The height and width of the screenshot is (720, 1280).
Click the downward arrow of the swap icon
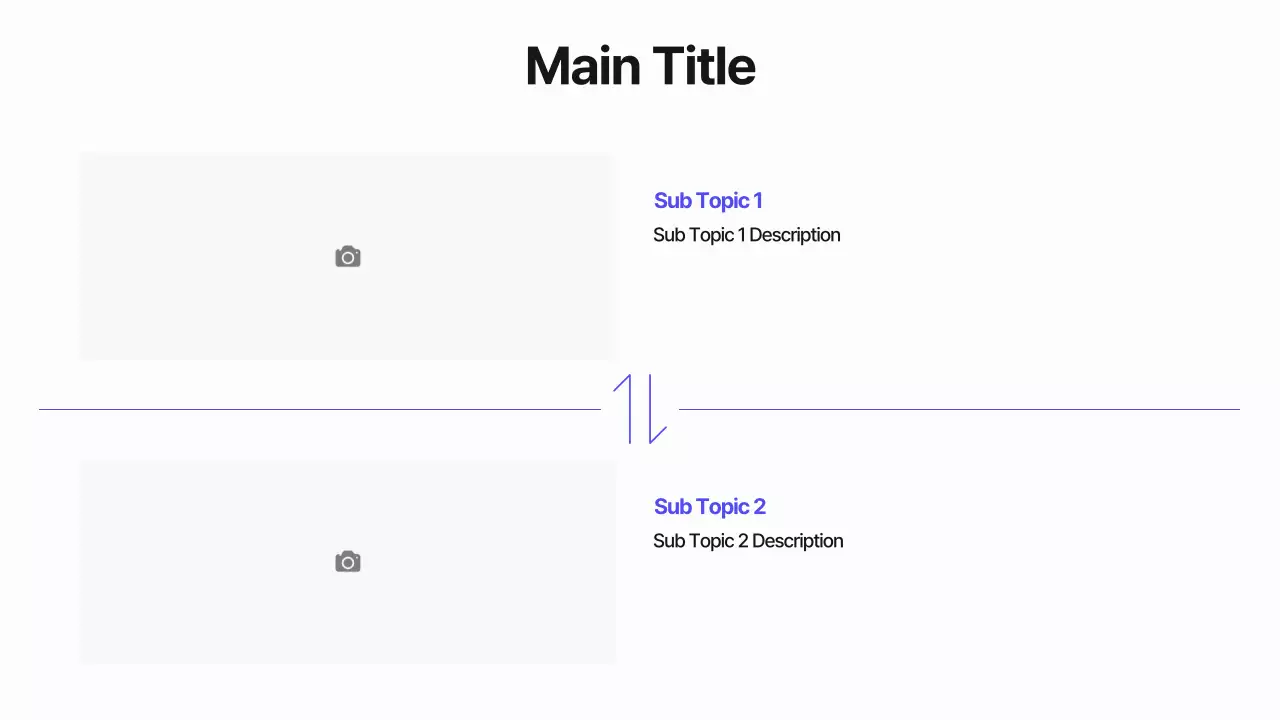[651, 410]
